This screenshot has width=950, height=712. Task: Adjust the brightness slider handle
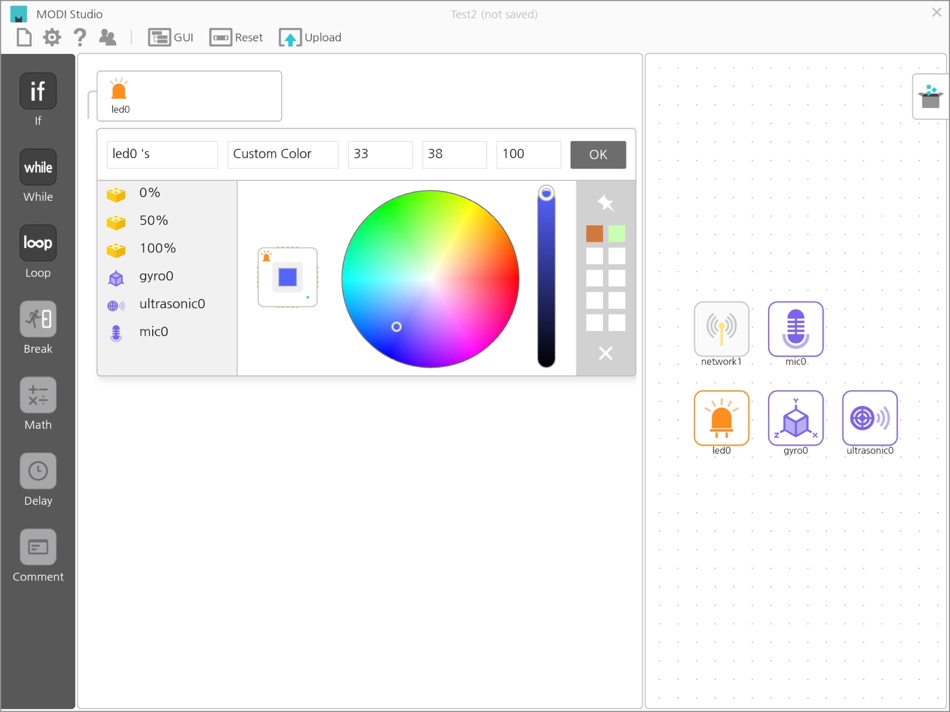tap(546, 193)
